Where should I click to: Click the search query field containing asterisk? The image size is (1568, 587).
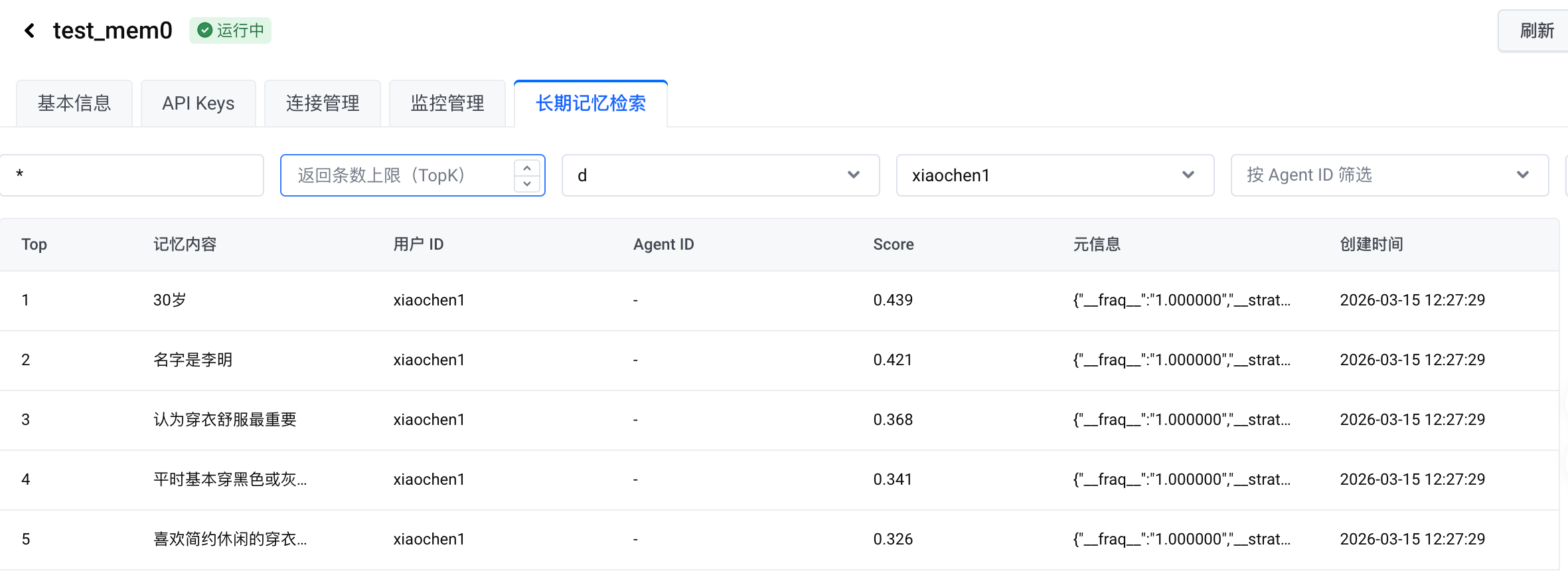point(133,175)
